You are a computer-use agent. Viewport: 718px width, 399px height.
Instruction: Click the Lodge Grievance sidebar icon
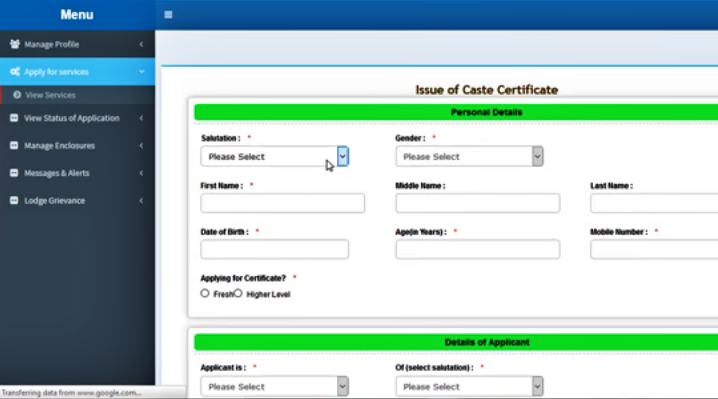(x=14, y=200)
